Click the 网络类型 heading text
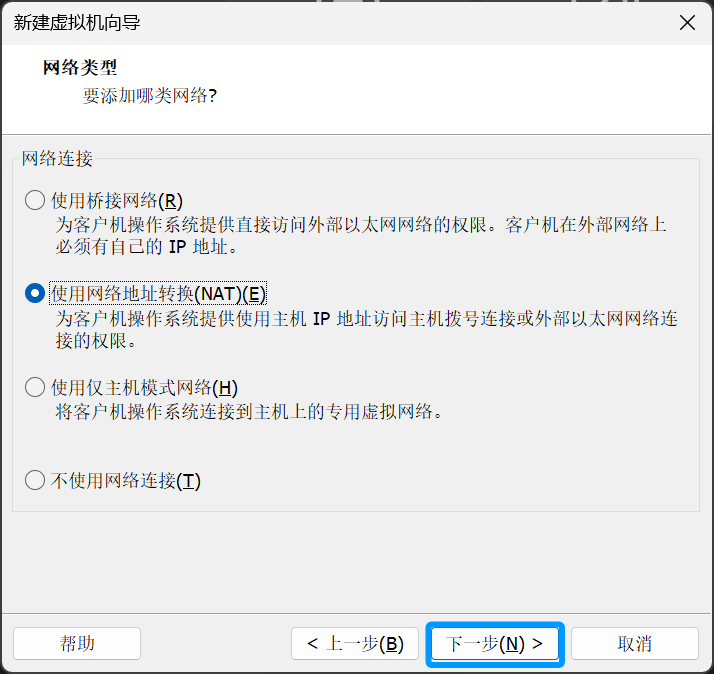Image resolution: width=714 pixels, height=674 pixels. point(80,67)
